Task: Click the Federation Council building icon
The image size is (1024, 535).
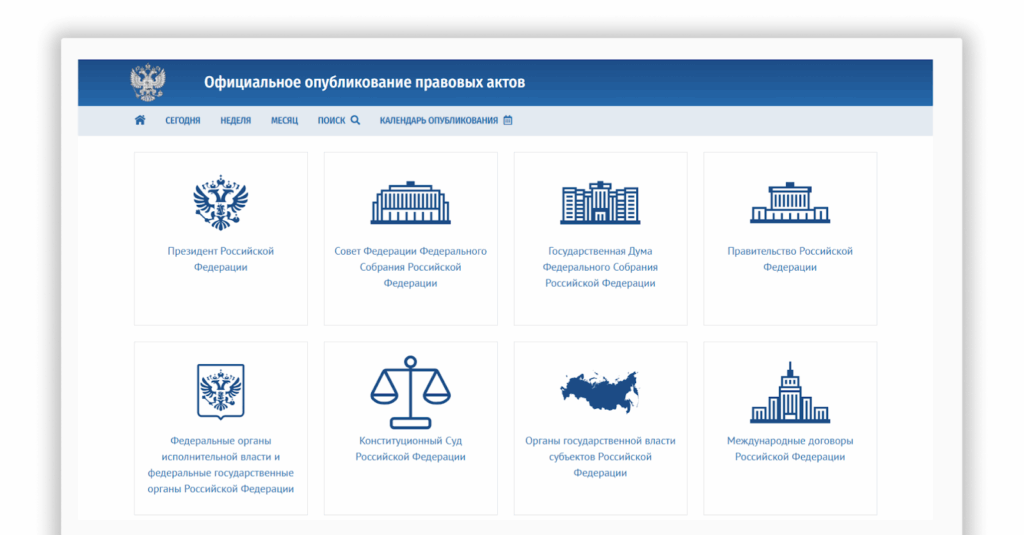Action: [x=410, y=203]
